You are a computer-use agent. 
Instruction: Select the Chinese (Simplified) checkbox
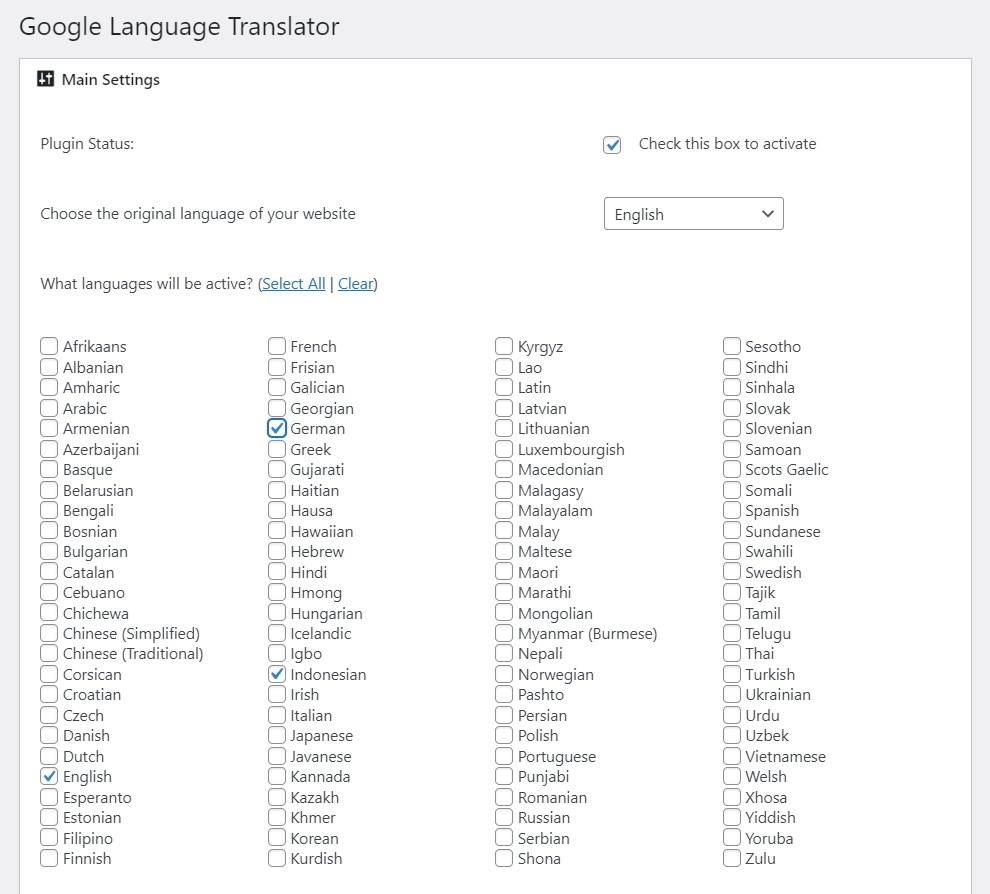[49, 633]
